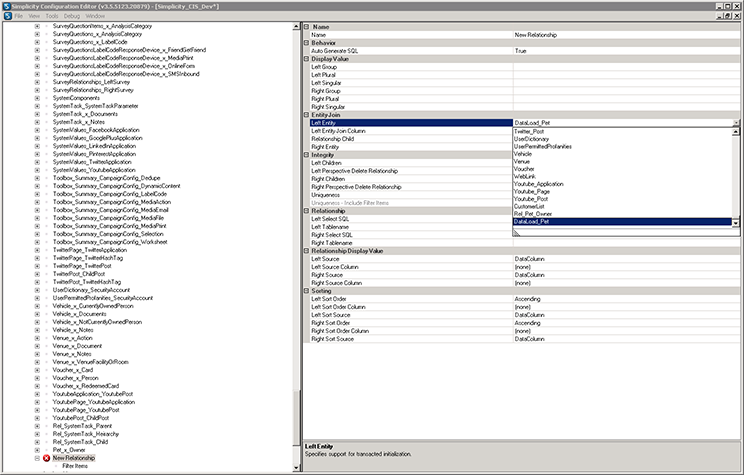Select the Filter Items tree node
Screen dimensions: 744x475
(x=75, y=466)
